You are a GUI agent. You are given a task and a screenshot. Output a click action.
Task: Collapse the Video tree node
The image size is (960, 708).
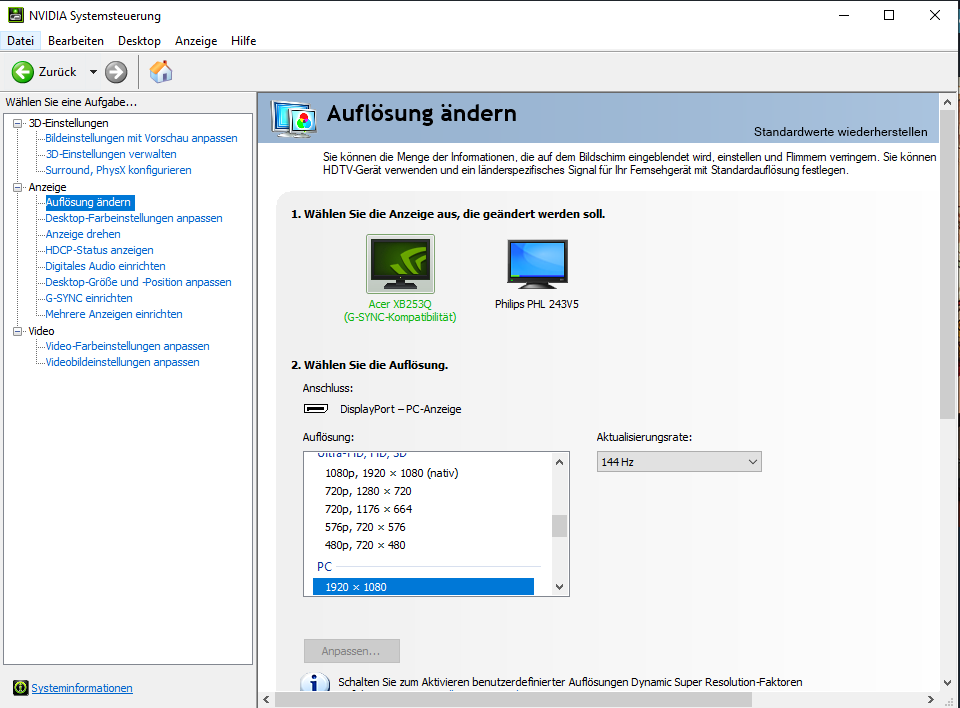click(x=18, y=331)
